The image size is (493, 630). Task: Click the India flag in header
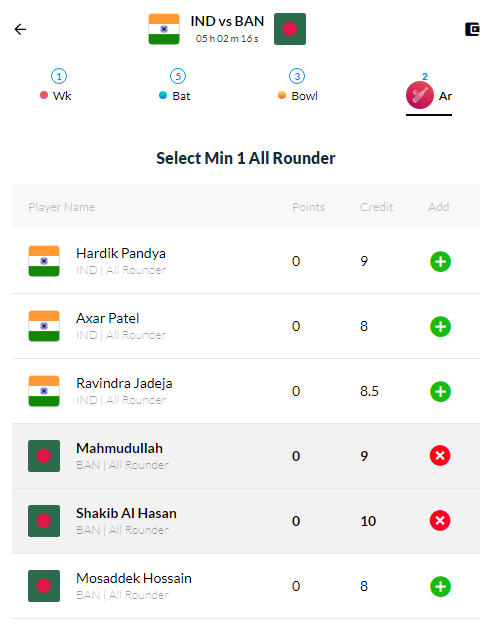pos(164,29)
